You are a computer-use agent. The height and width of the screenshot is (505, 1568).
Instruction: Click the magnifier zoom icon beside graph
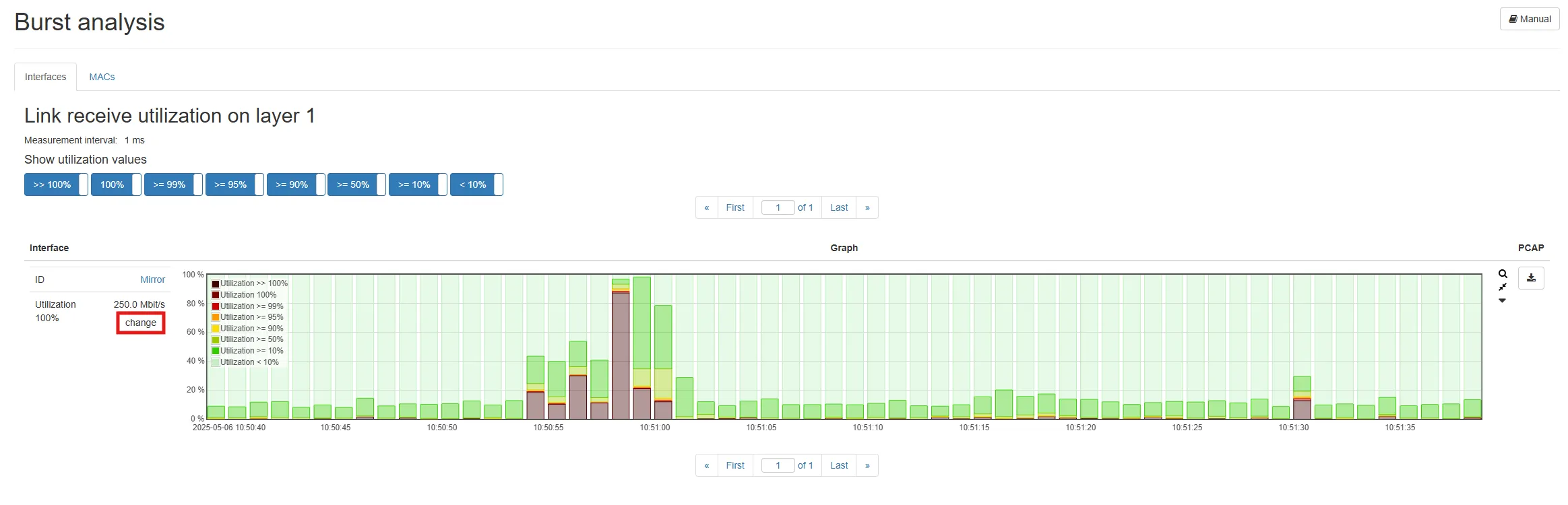[1502, 274]
